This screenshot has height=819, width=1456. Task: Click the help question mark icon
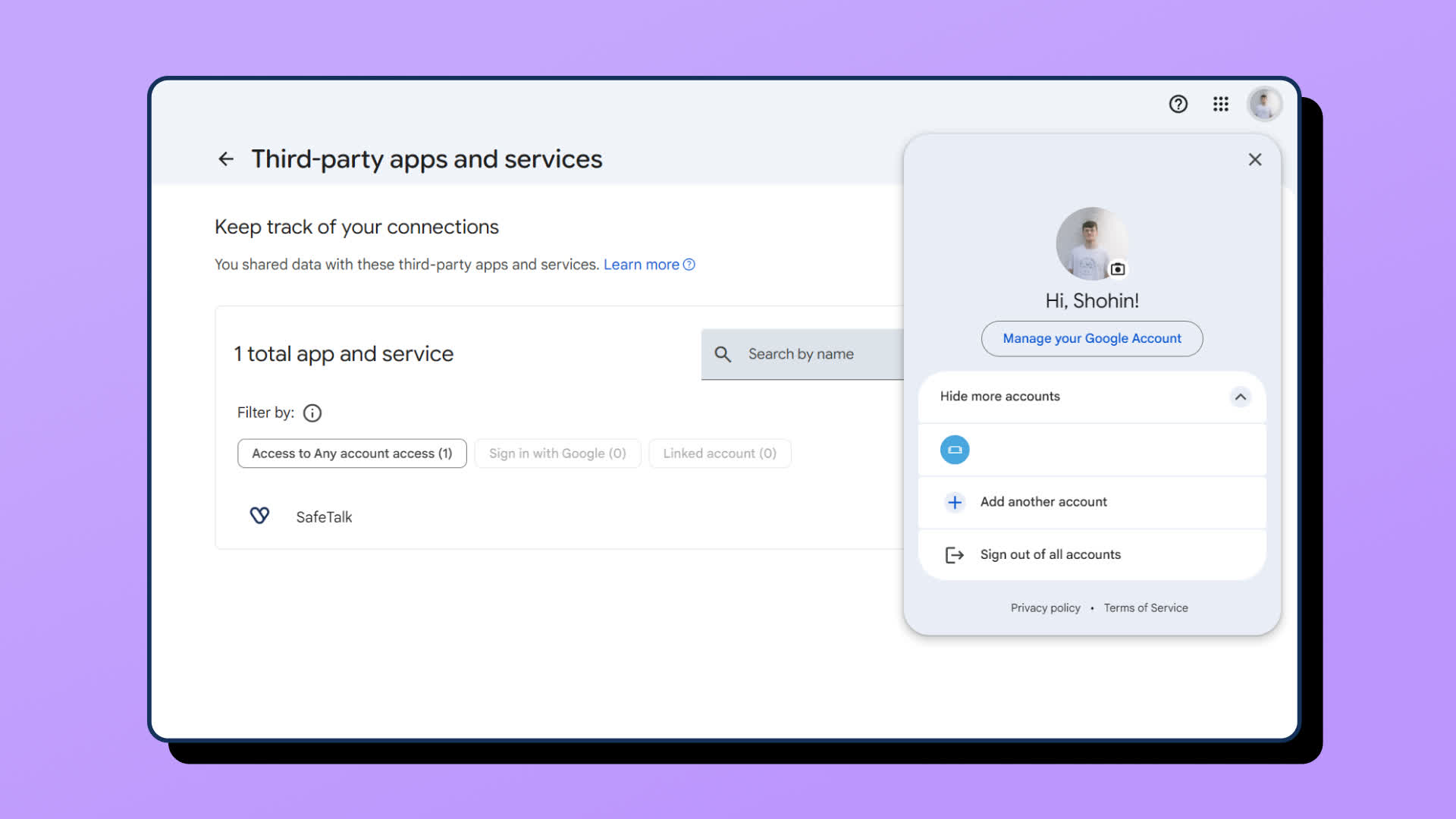(1178, 104)
